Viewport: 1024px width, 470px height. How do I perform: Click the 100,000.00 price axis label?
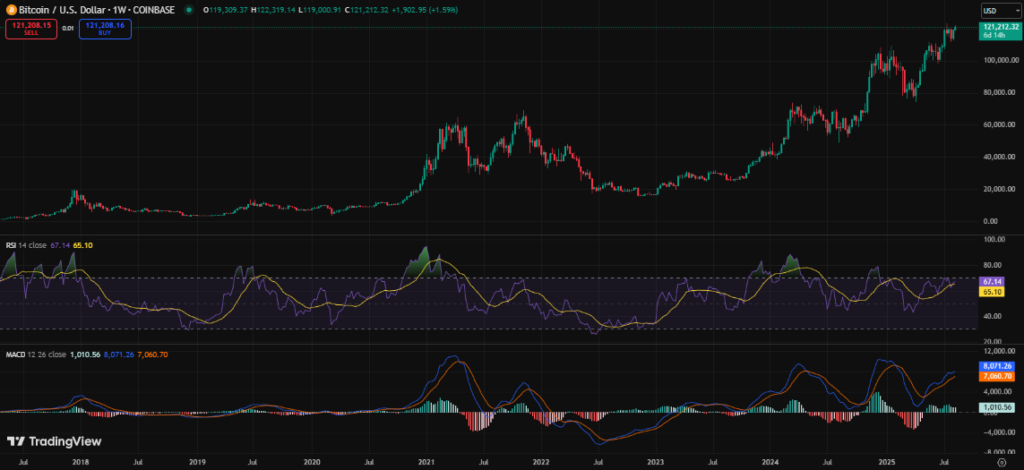pyautogui.click(x=999, y=60)
